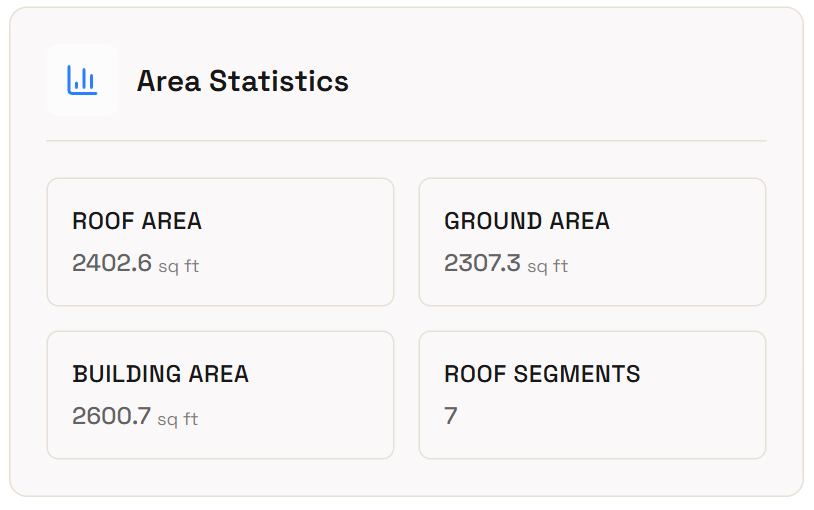Click the 2600.7 building area value

pos(111,416)
